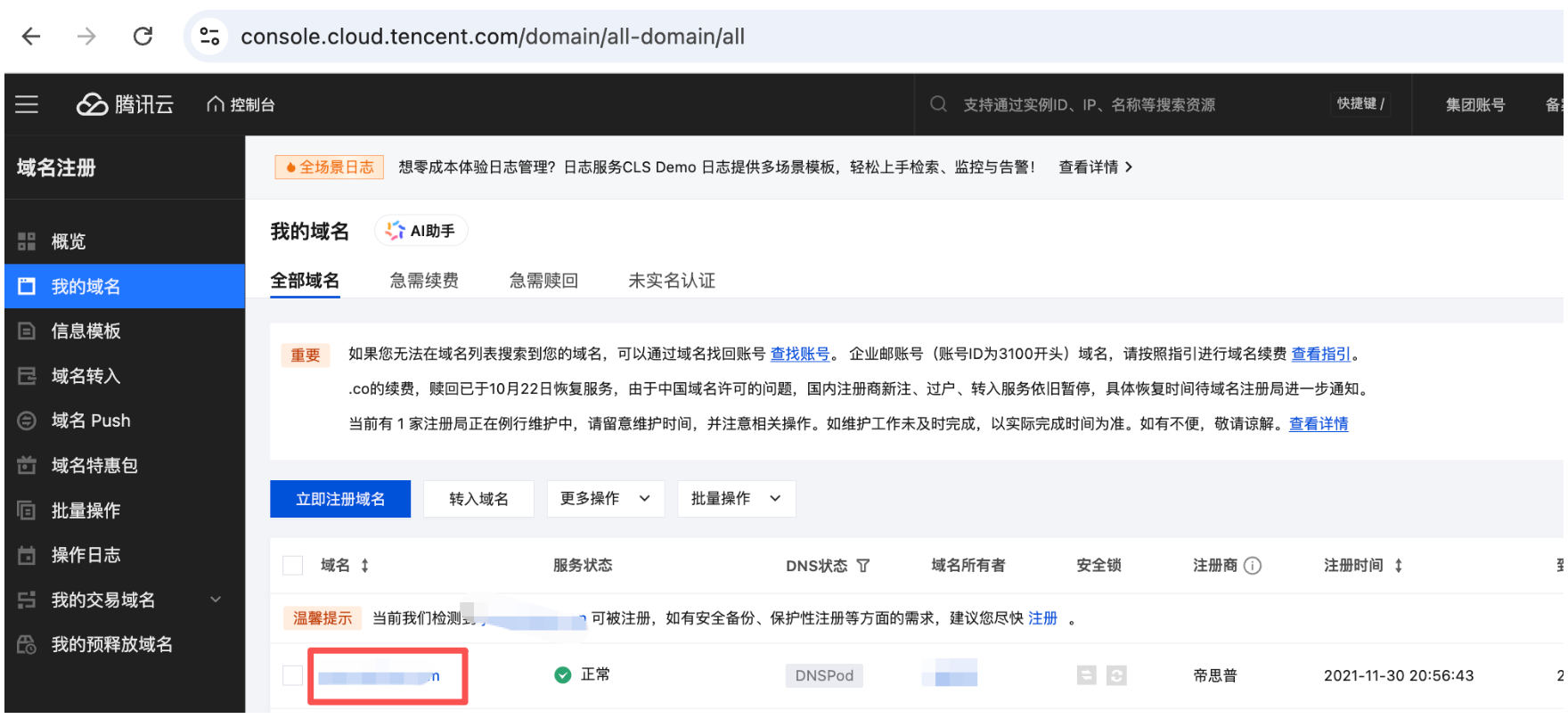The width and height of the screenshot is (1568, 727).
Task: Click the 注册商 info icon
Action: (1253, 566)
